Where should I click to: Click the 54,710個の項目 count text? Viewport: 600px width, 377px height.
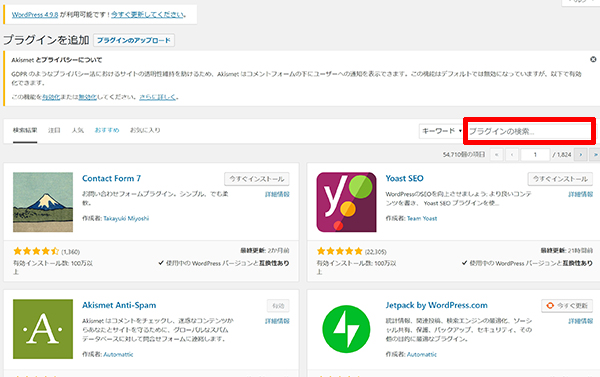click(x=464, y=155)
